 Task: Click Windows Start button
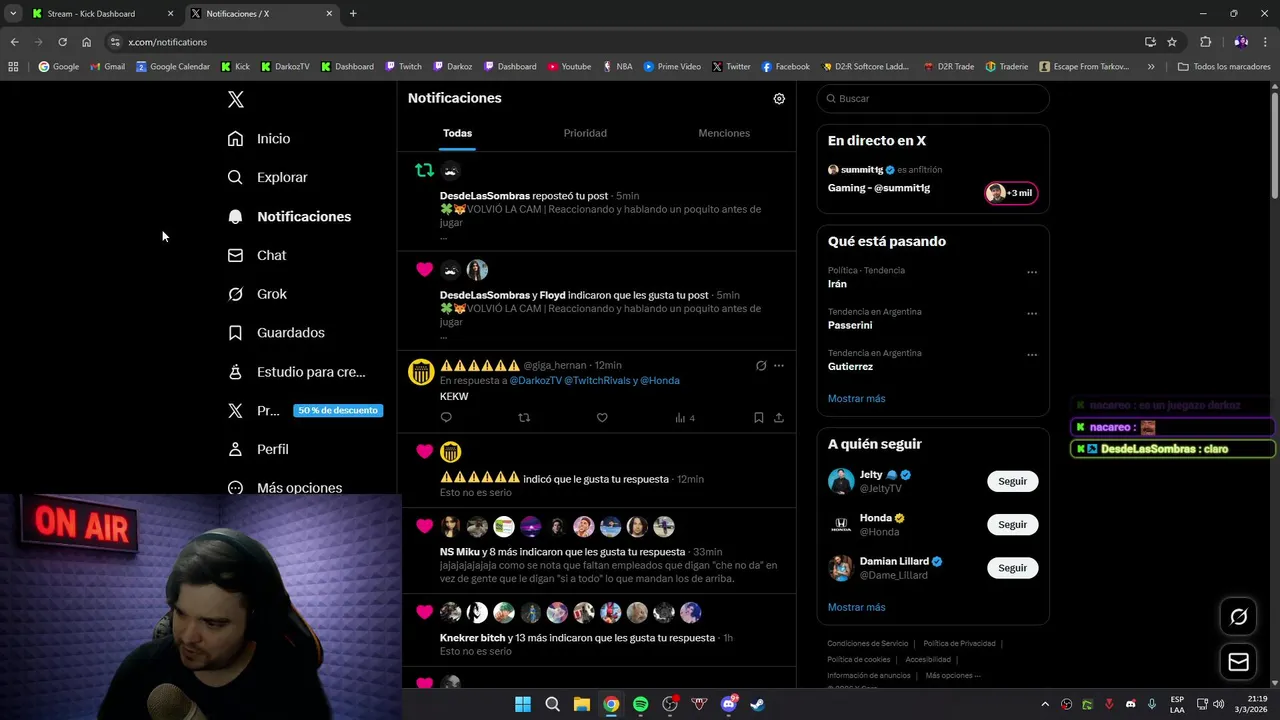pyautogui.click(x=522, y=704)
